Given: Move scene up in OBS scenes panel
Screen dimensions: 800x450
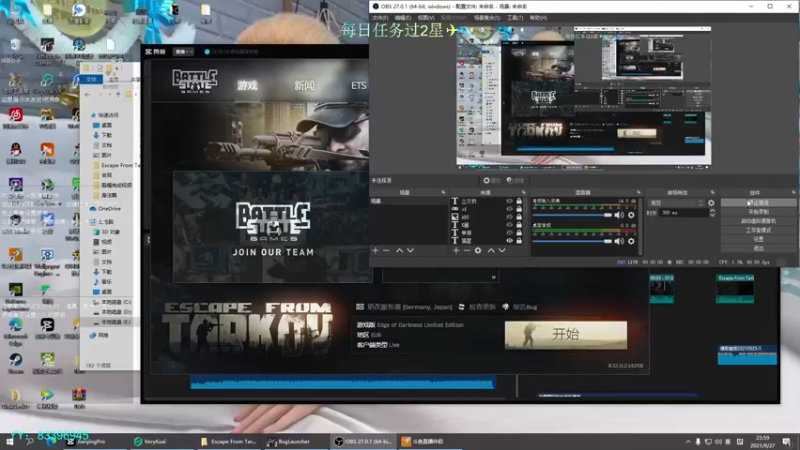Looking at the screenshot, I should [399, 251].
